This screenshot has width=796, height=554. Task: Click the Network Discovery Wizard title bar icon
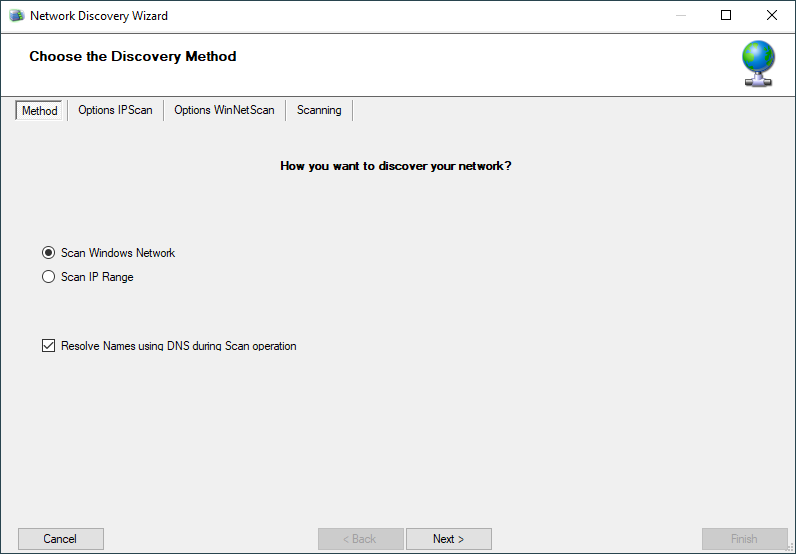coord(17,16)
